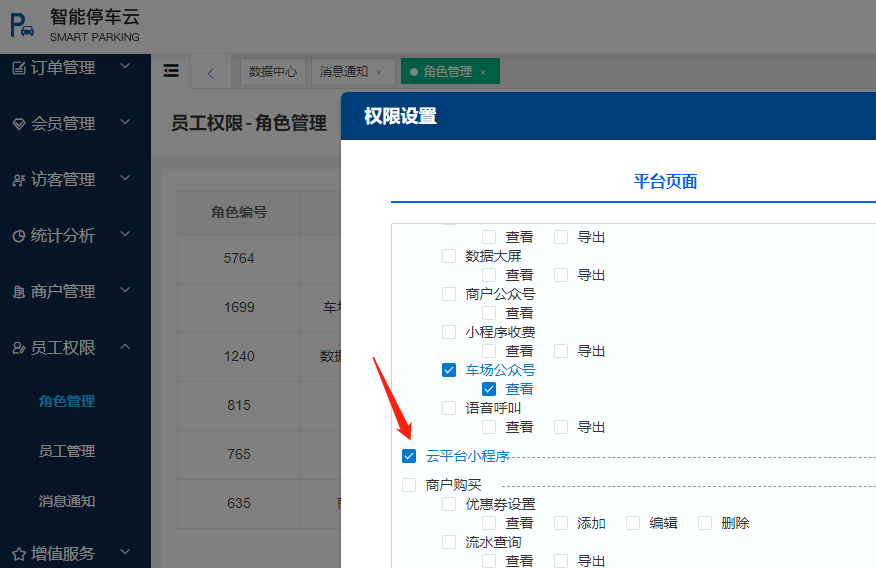Click the 商户管理 building icon
The width and height of the screenshot is (876, 568).
[19, 292]
